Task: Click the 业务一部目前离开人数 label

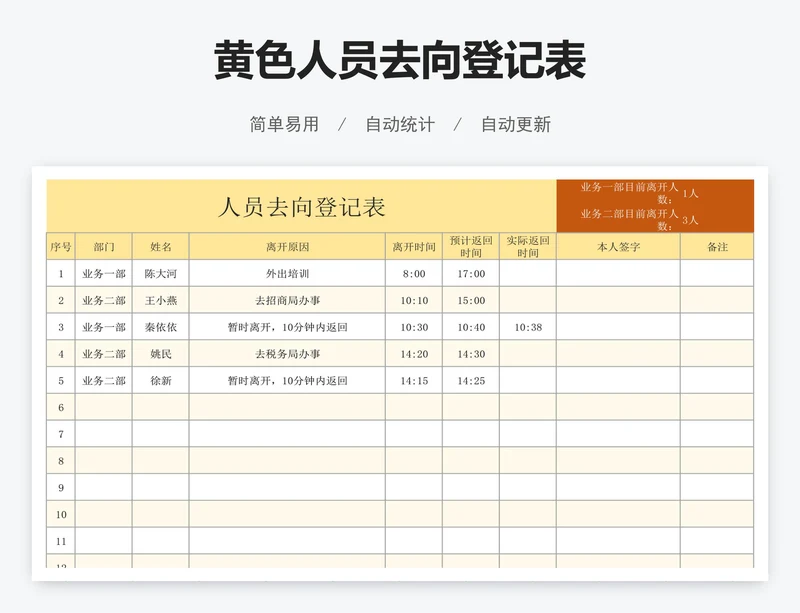Action: 630,193
